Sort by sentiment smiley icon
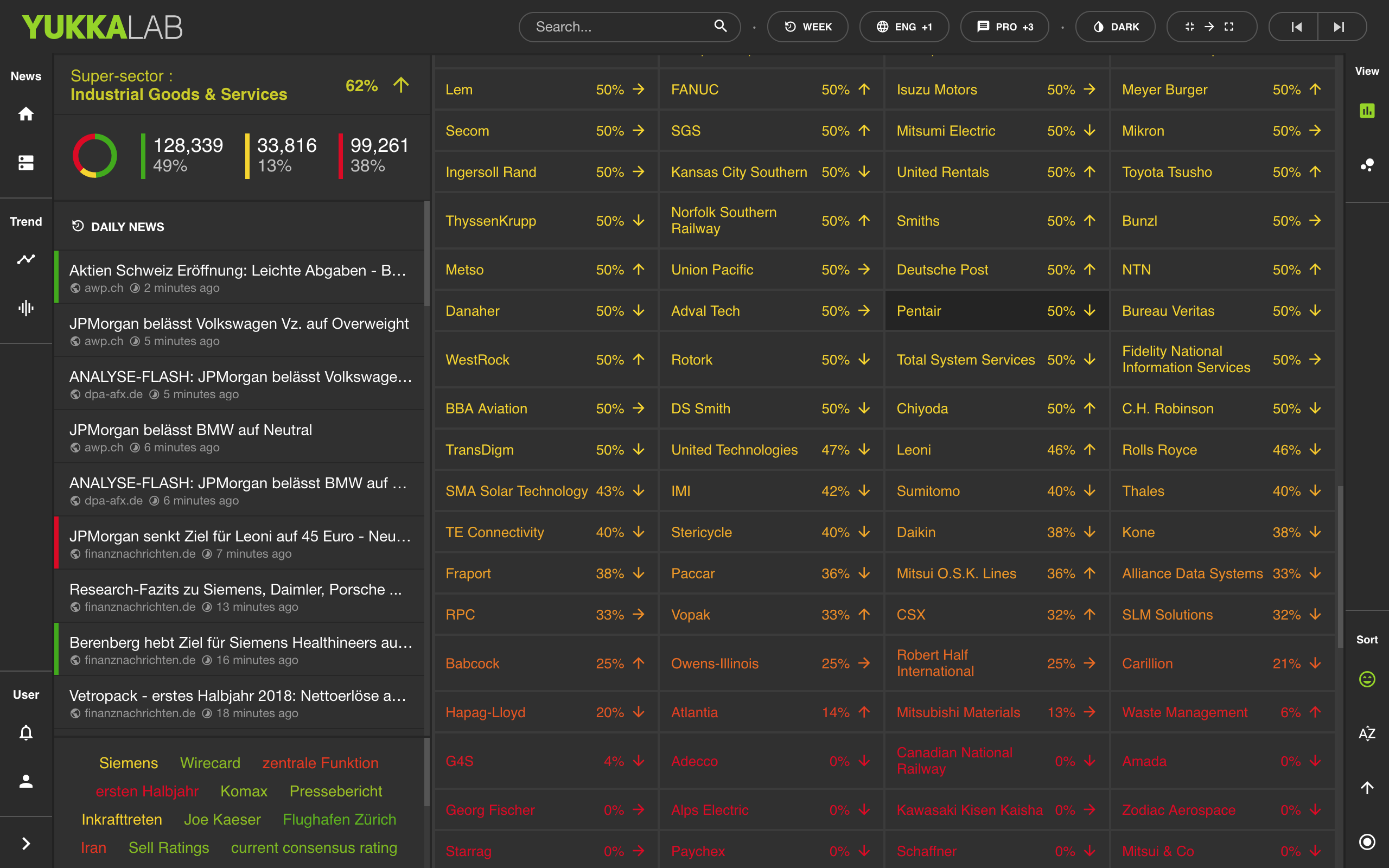This screenshot has width=1389, height=868. [x=1367, y=679]
